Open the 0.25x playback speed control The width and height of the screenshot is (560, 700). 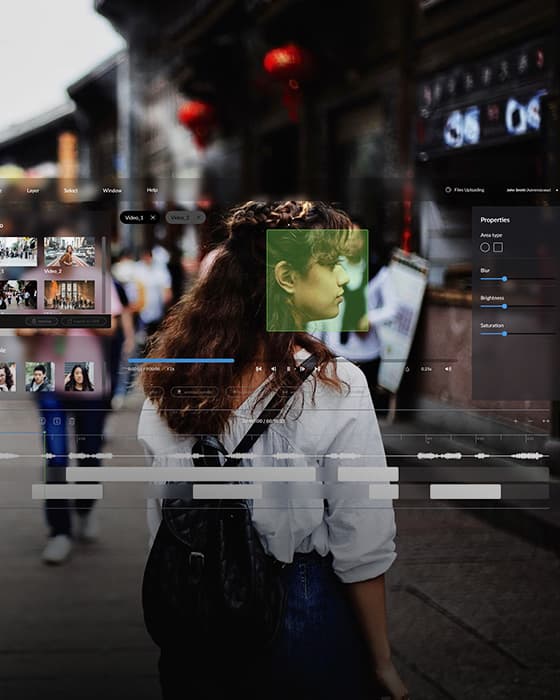[x=426, y=369]
